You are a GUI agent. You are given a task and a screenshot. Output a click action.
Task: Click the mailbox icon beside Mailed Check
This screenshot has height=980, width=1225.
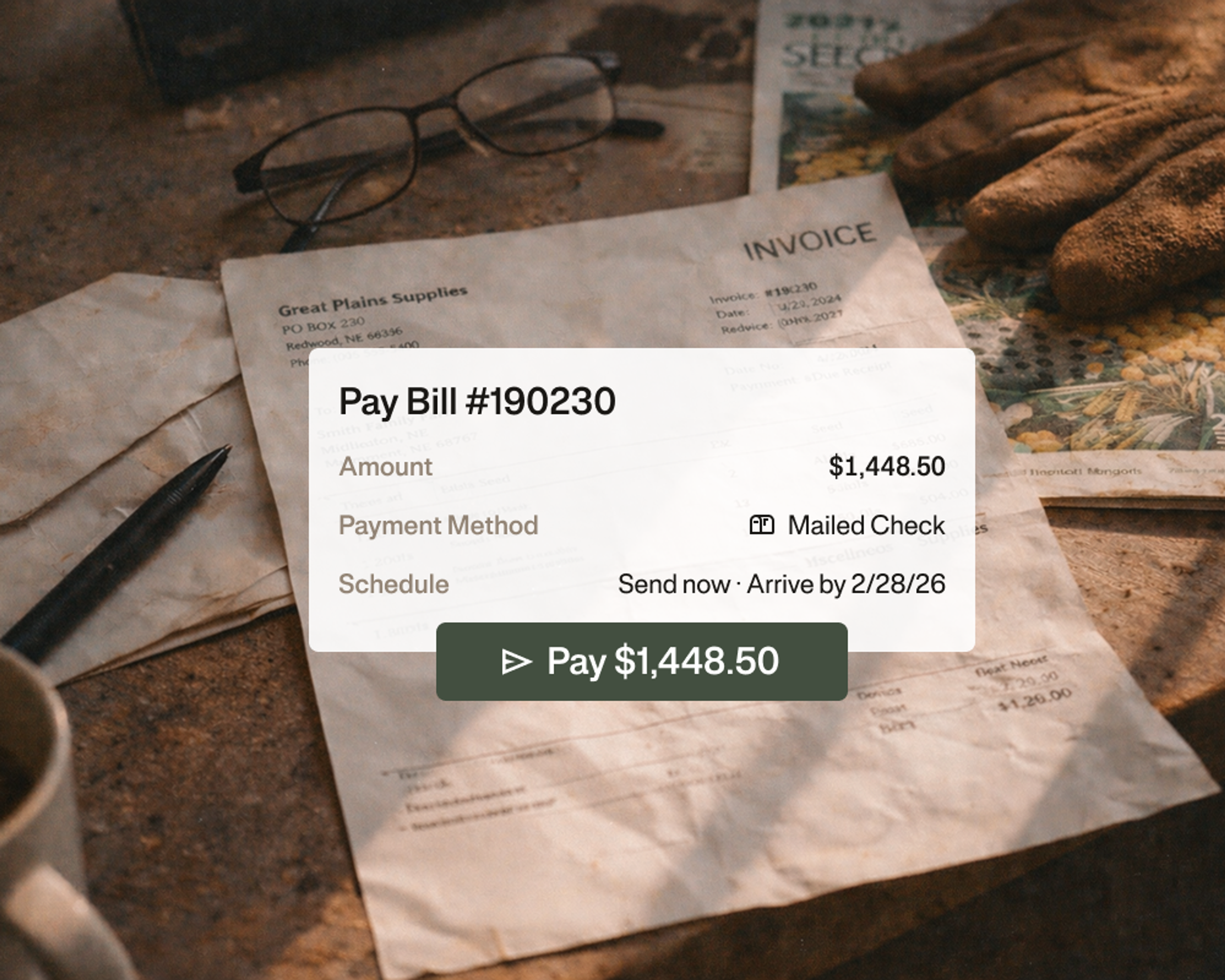pyautogui.click(x=761, y=525)
